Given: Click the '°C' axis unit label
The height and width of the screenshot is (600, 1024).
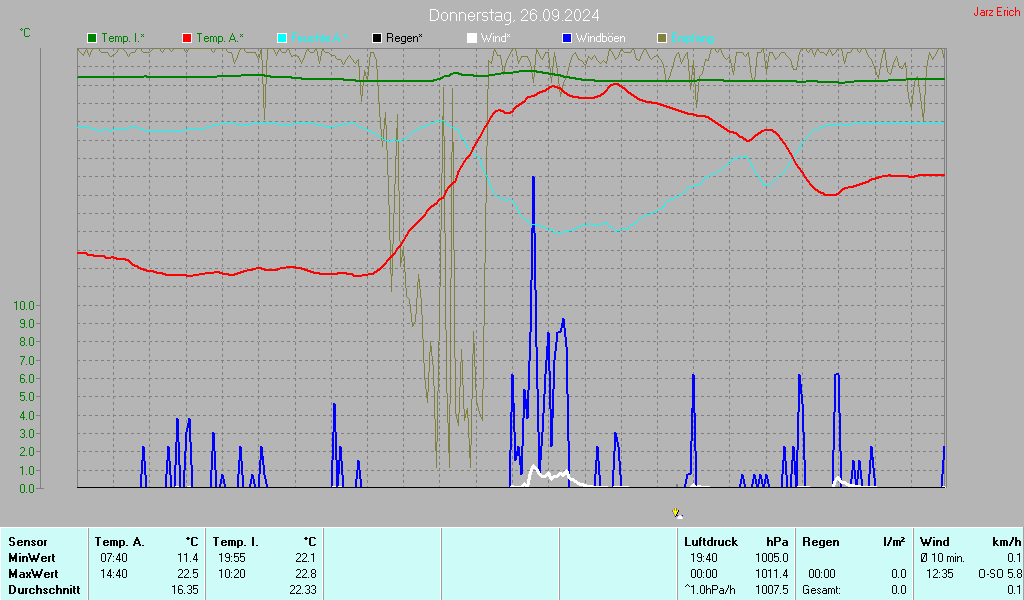Looking at the screenshot, I should (x=25, y=33).
